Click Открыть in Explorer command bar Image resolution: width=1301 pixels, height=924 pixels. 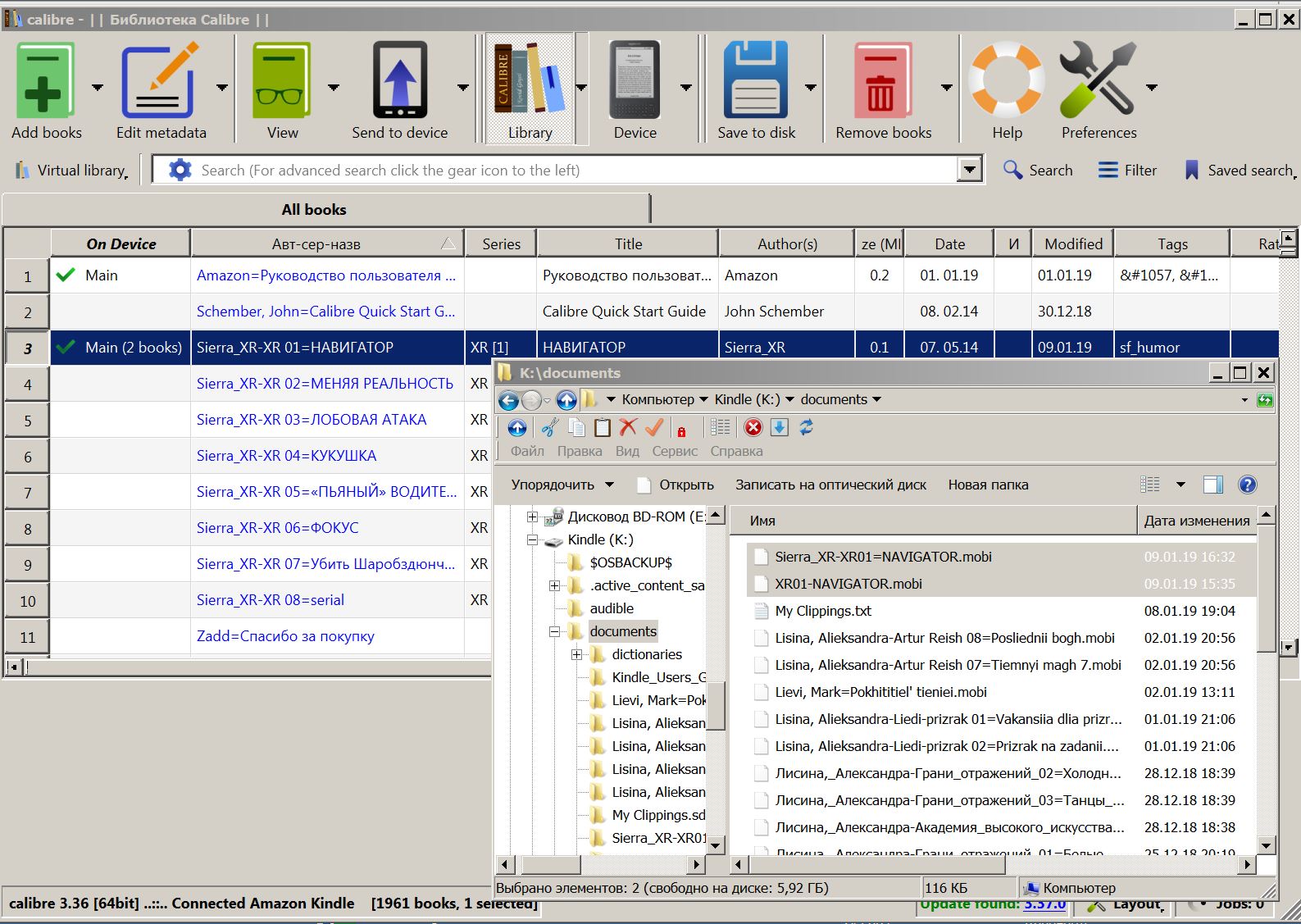(676, 485)
